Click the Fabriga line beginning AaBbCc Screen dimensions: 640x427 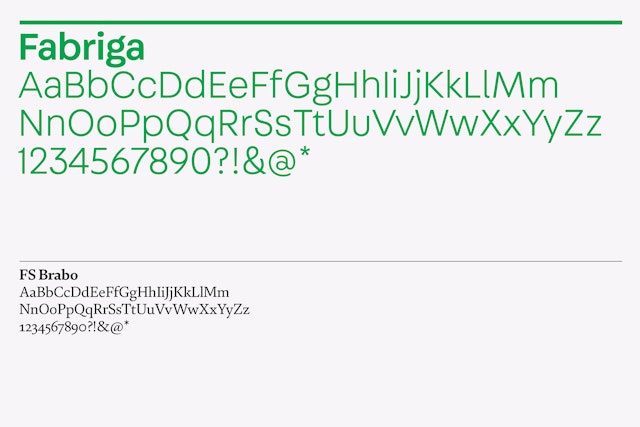289,87
